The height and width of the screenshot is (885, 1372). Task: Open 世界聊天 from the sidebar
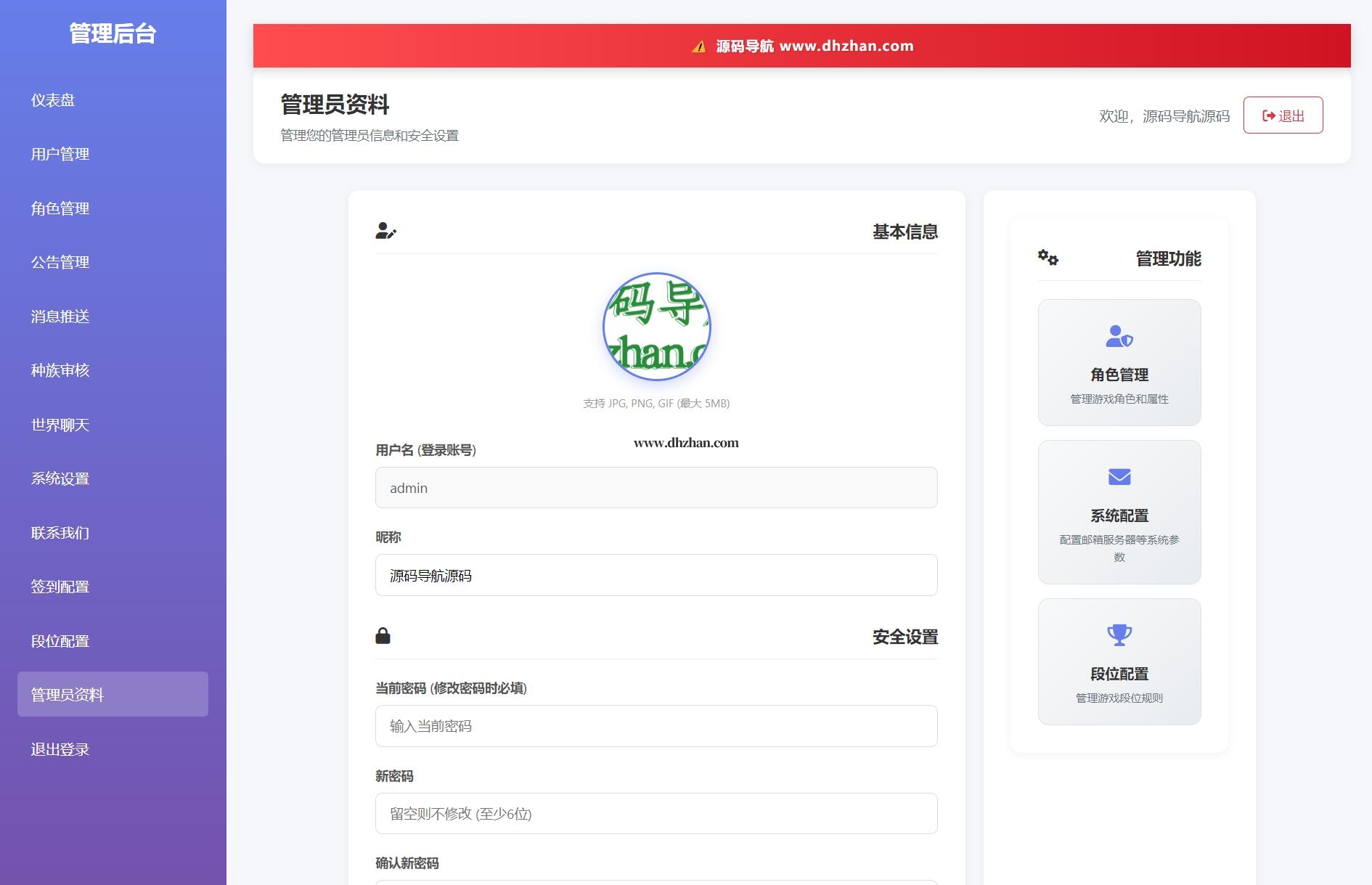[x=60, y=425]
